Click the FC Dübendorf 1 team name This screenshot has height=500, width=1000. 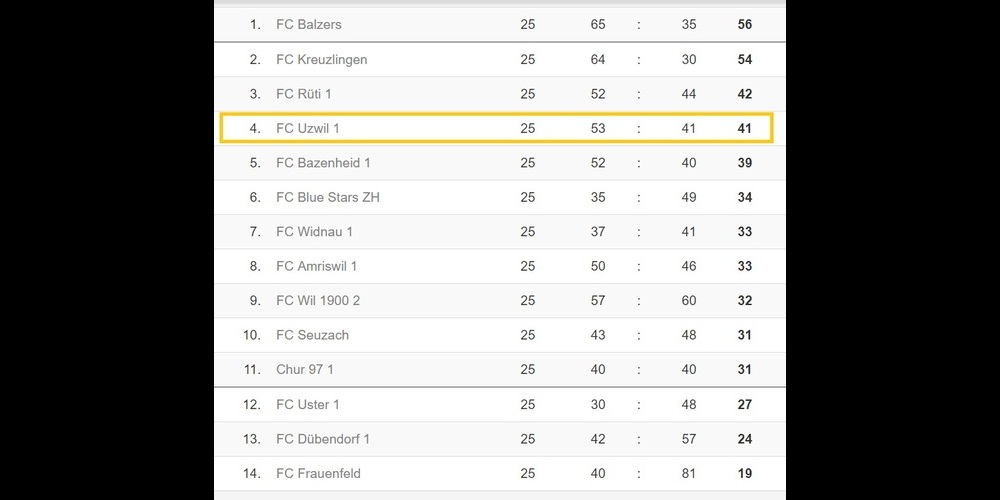click(323, 439)
